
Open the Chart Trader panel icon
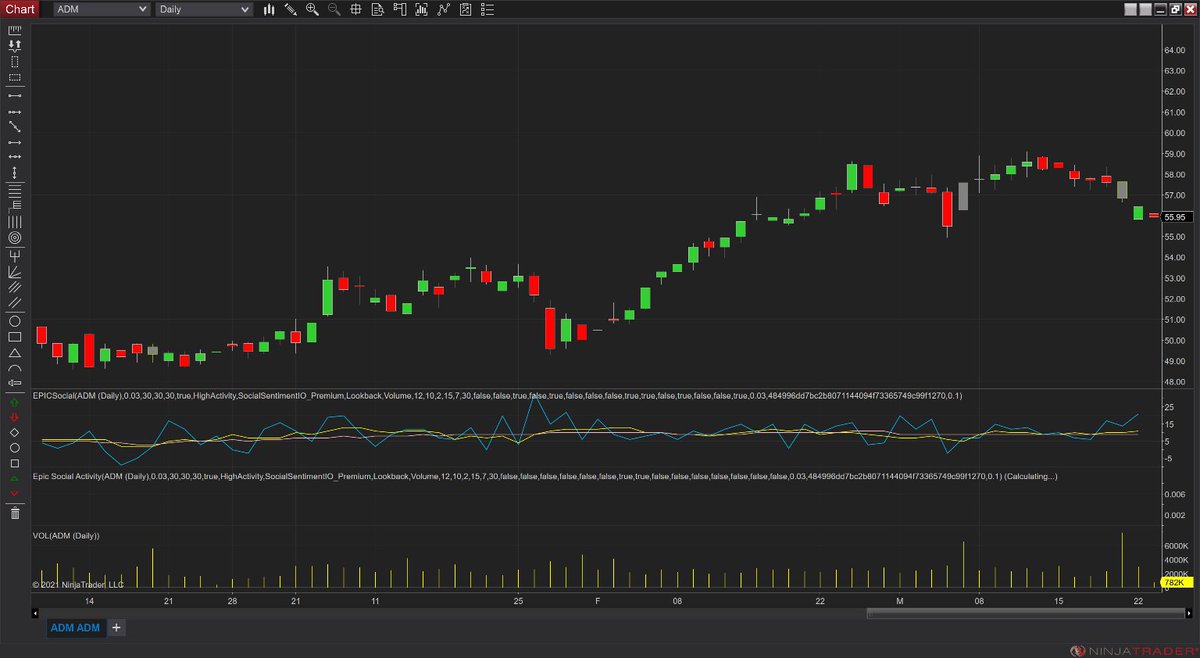point(399,9)
